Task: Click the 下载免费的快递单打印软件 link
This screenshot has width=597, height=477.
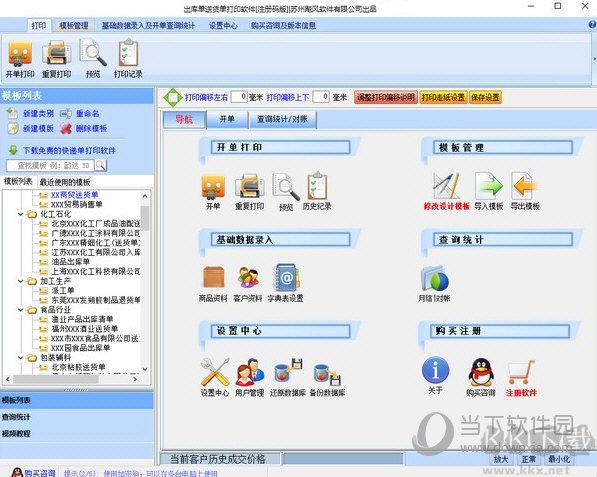Action: [69, 150]
